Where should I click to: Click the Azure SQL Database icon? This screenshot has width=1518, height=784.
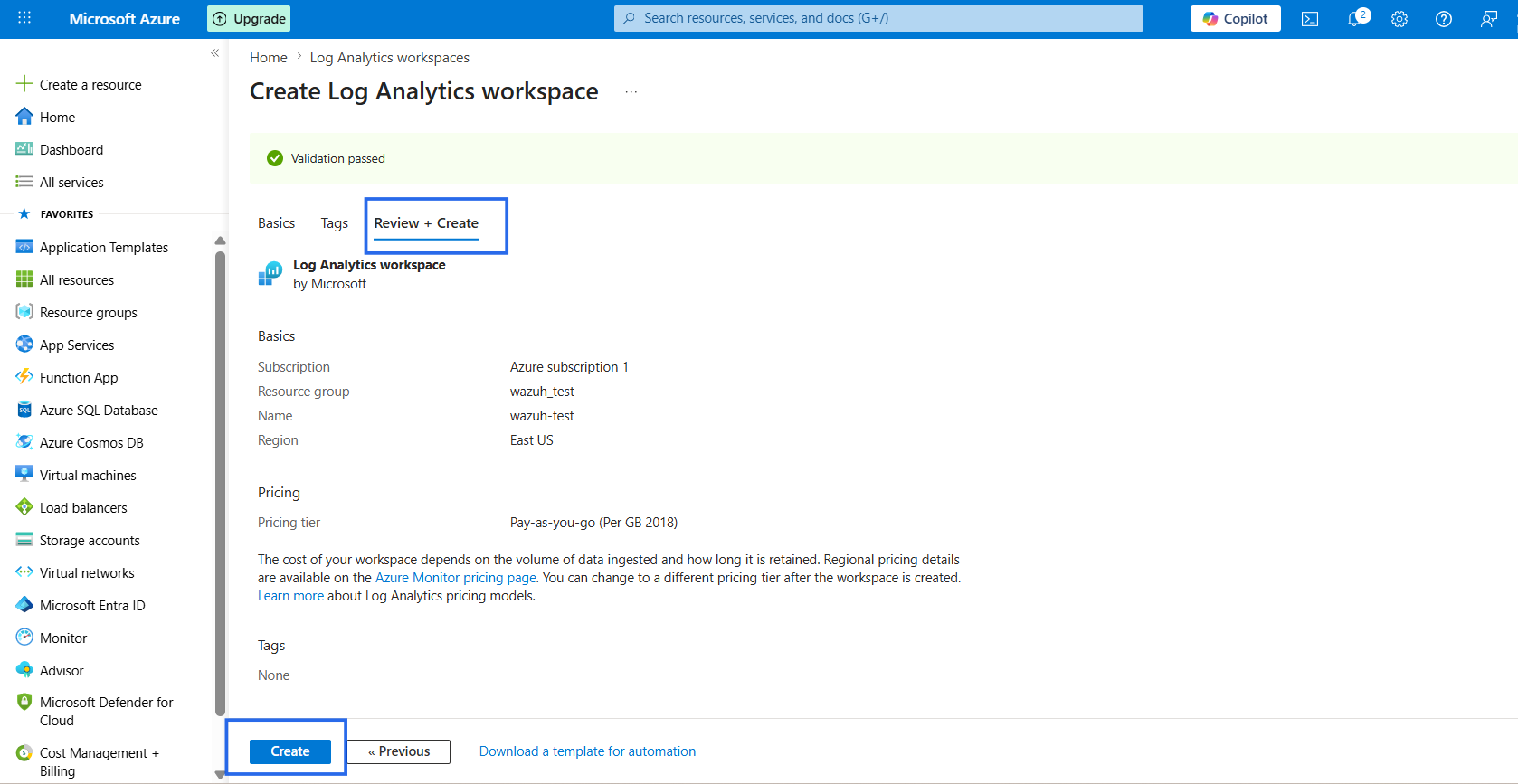24,410
